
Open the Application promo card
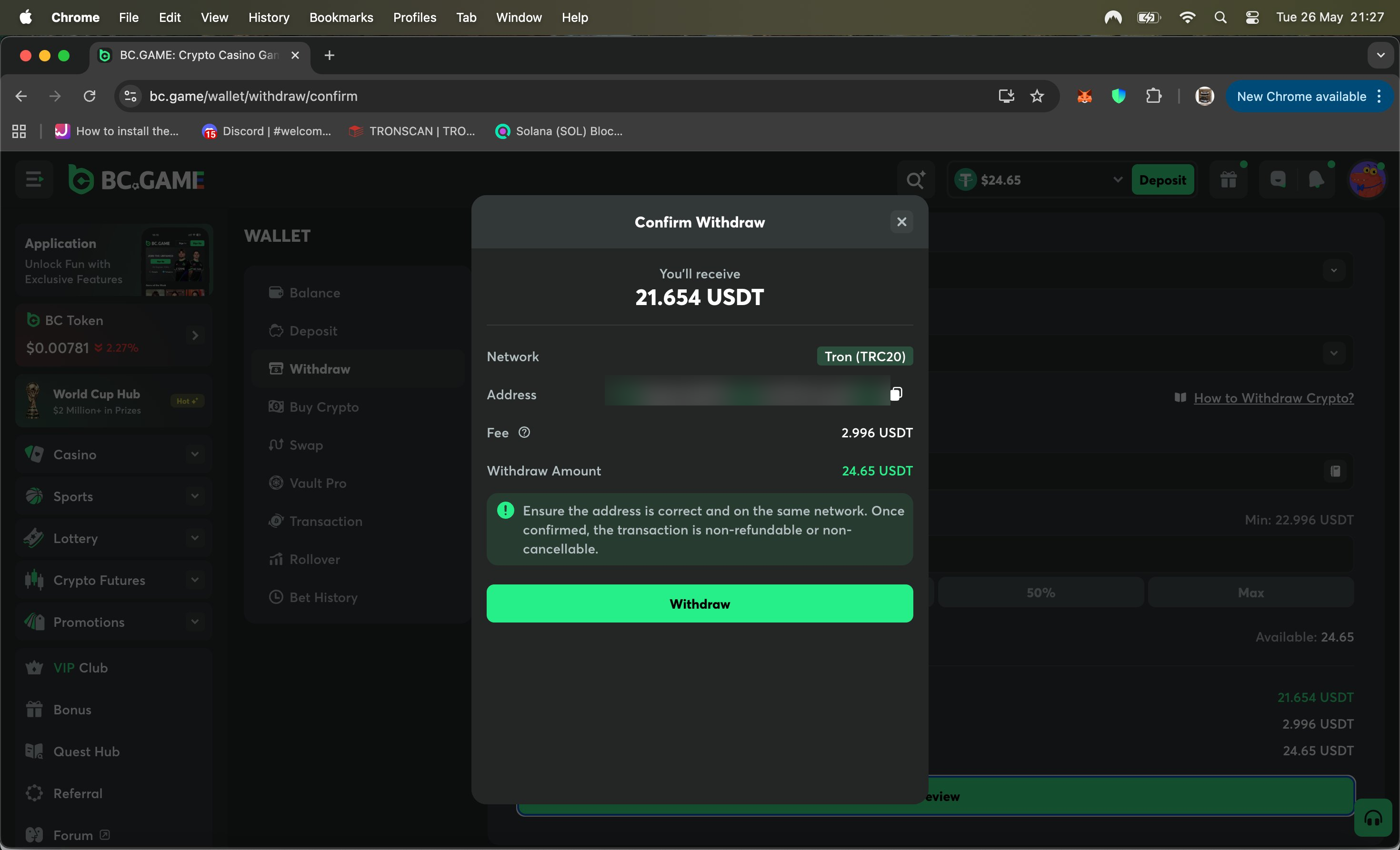pyautogui.click(x=114, y=261)
